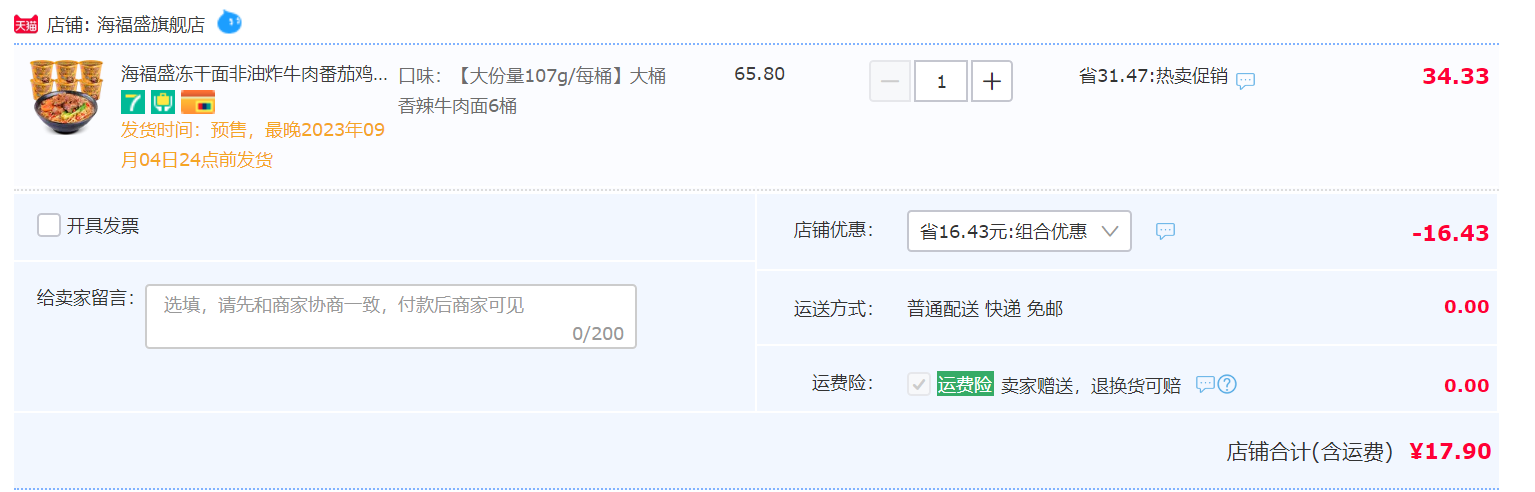
Task: Click the green 7-day return badge
Action: [x=132, y=102]
